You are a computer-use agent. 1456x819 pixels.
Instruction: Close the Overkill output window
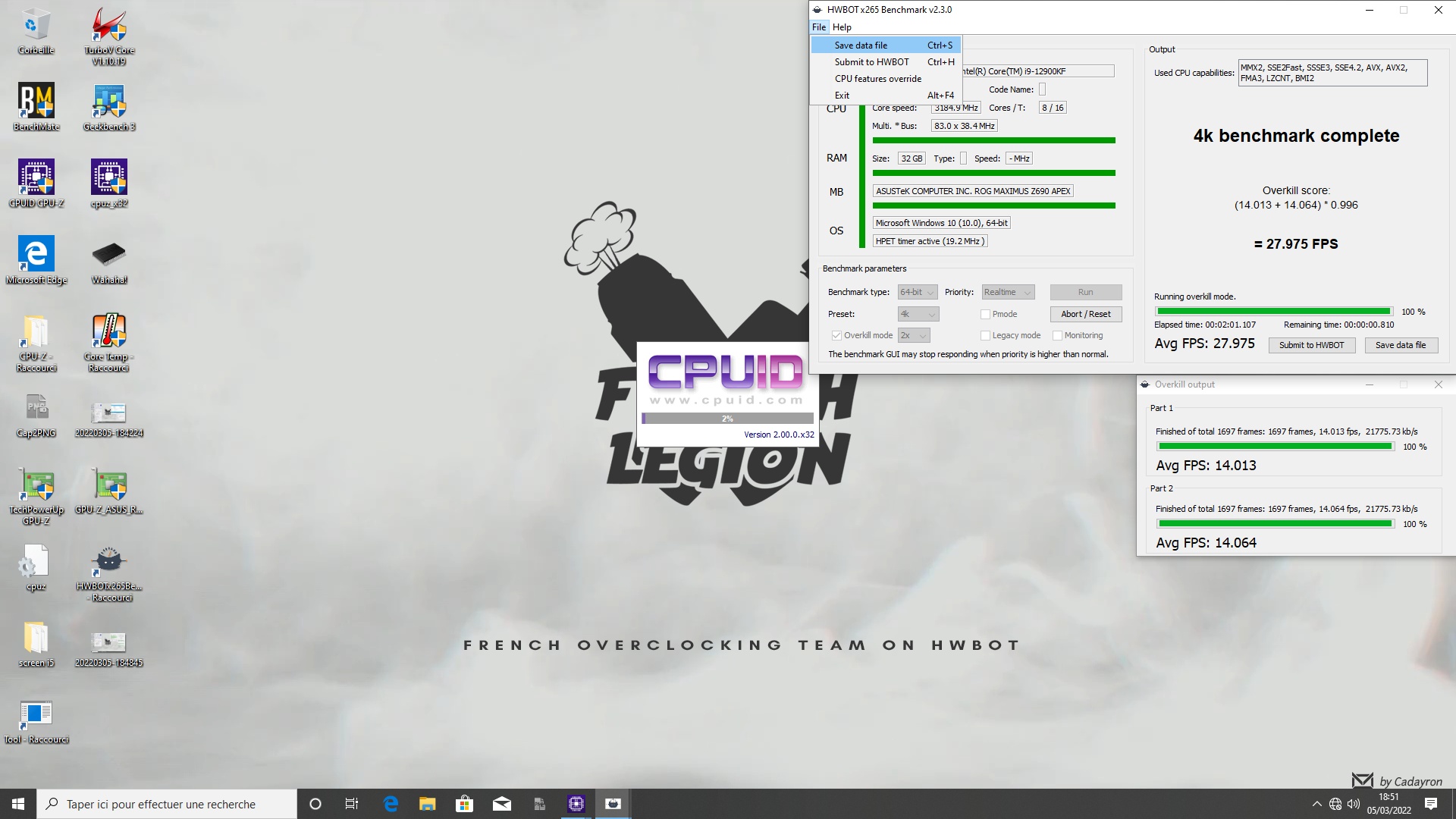click(x=1438, y=384)
